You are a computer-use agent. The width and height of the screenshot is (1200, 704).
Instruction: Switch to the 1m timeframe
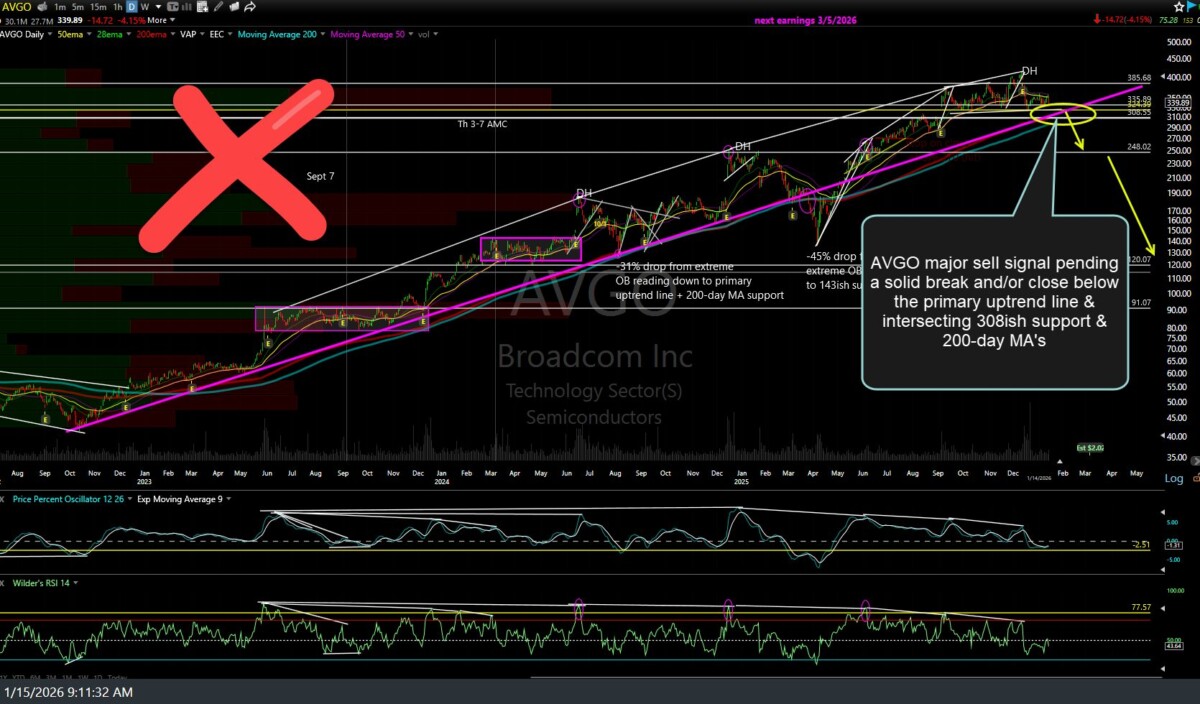click(x=58, y=6)
